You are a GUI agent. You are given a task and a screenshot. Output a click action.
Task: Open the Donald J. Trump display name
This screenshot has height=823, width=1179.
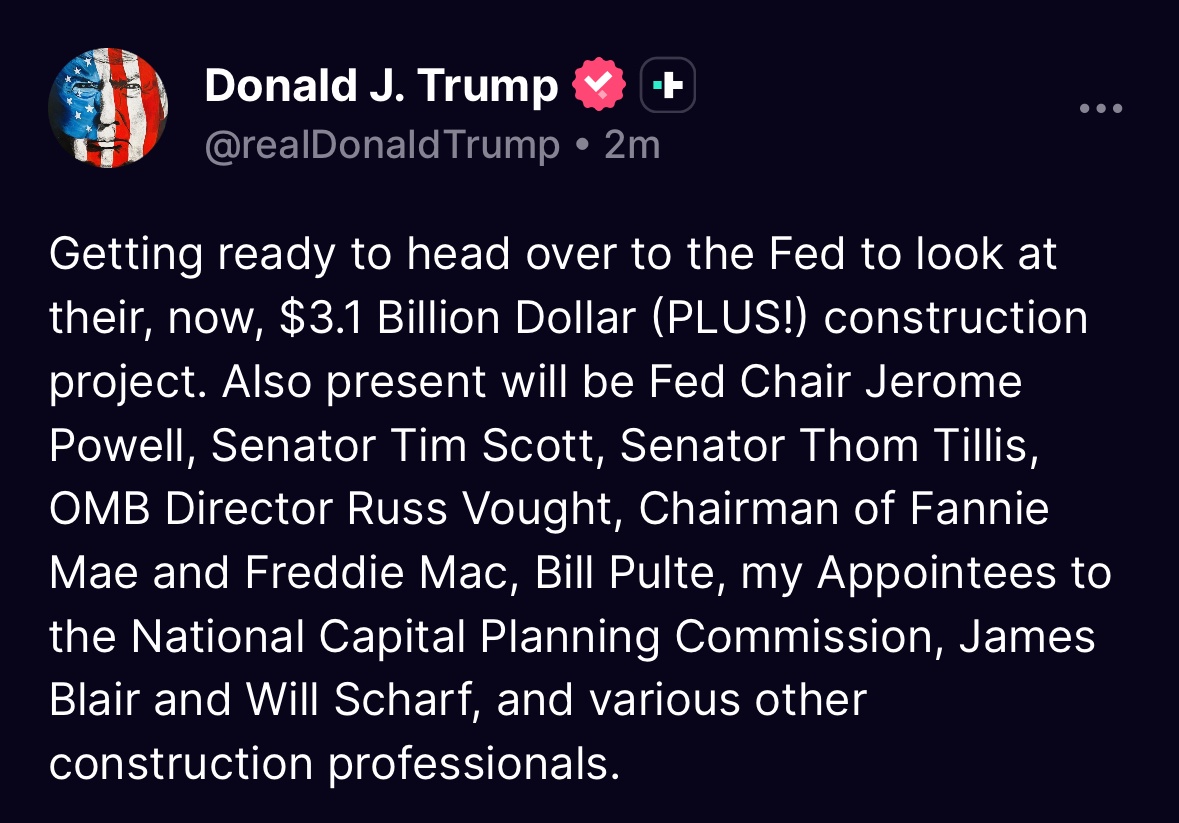pyautogui.click(x=381, y=86)
